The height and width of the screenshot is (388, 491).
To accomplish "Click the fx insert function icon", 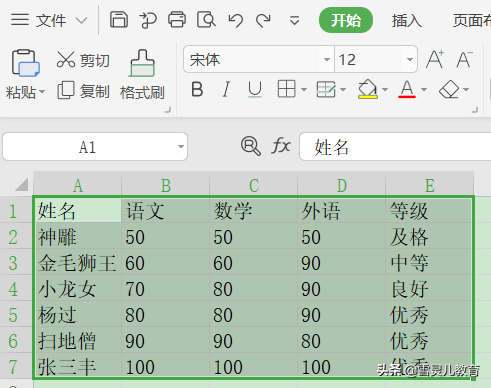I will click(x=281, y=146).
